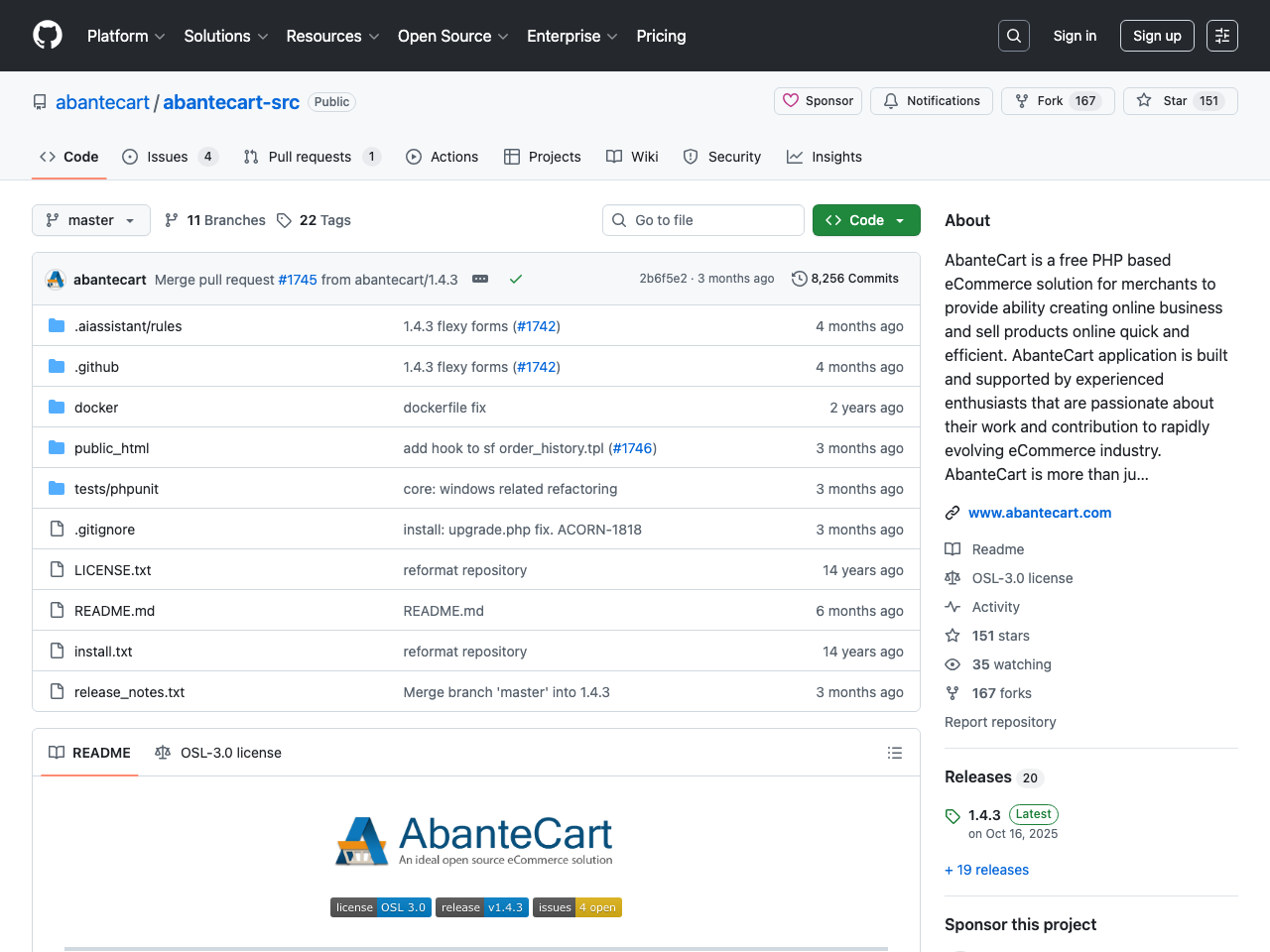The height and width of the screenshot is (952, 1270).
Task: Click the green check mark on the latest commit
Action: click(x=516, y=279)
